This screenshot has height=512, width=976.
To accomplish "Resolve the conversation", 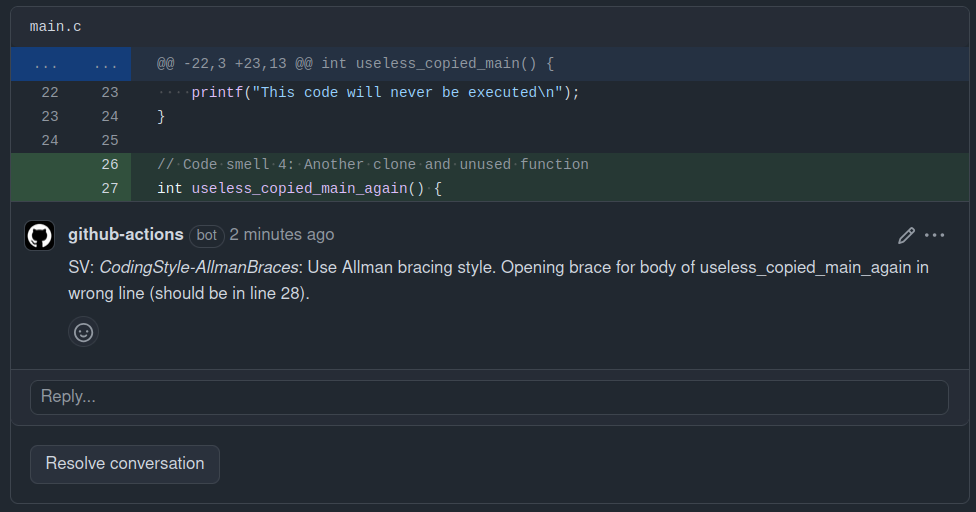I will click(x=124, y=464).
